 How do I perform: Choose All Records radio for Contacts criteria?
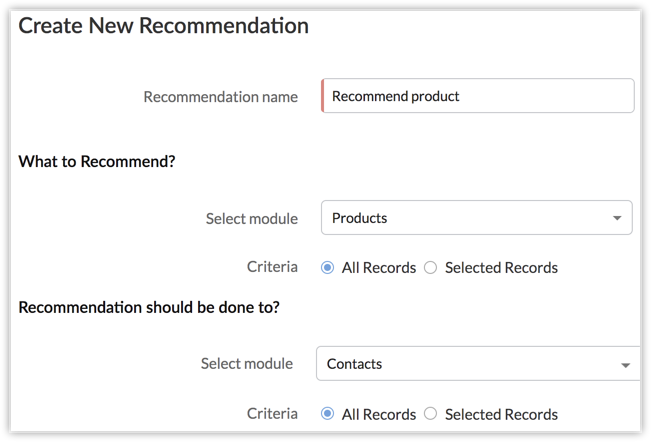click(328, 414)
